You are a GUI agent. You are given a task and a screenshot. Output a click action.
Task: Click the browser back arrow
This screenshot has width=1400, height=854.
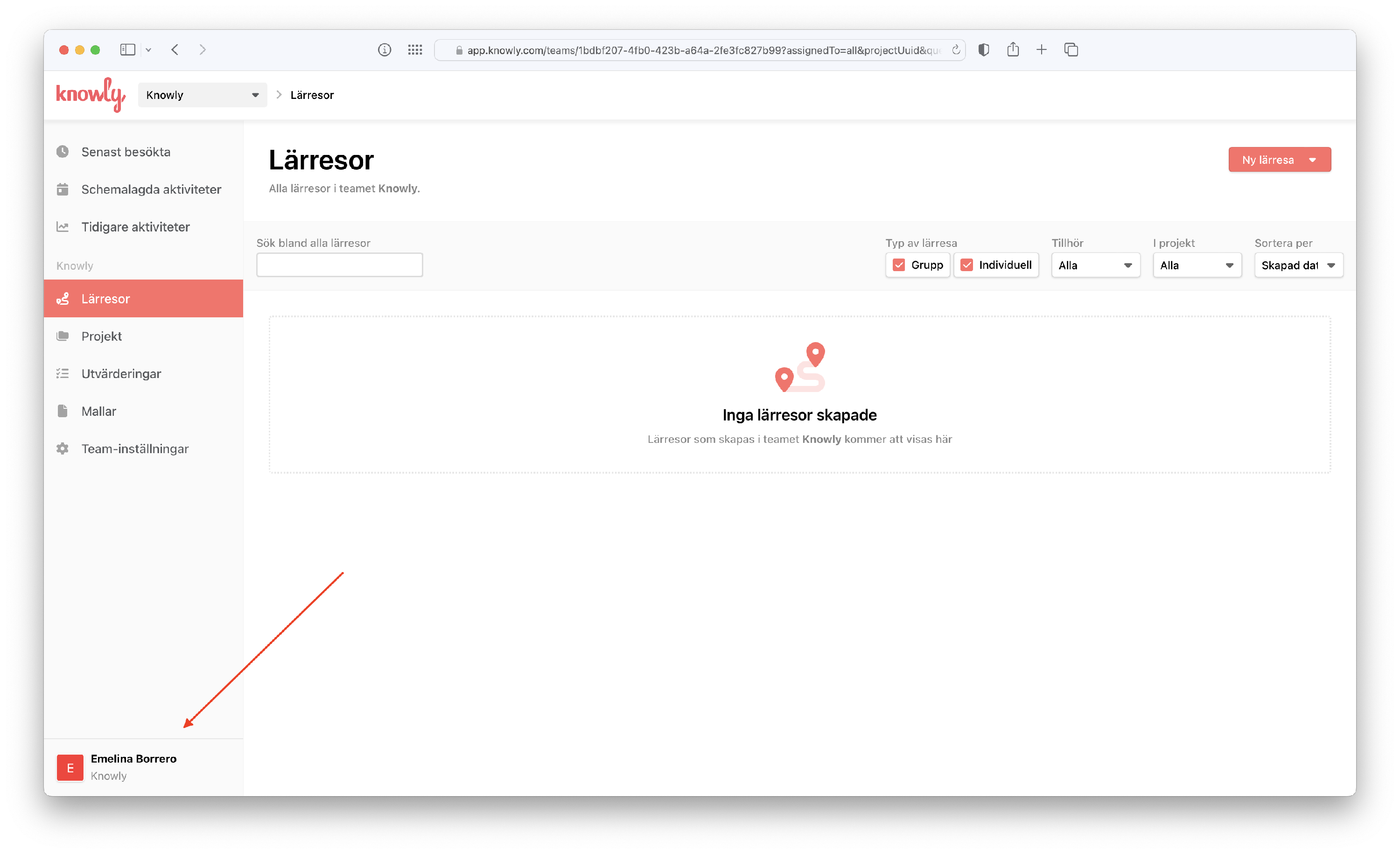pos(175,50)
